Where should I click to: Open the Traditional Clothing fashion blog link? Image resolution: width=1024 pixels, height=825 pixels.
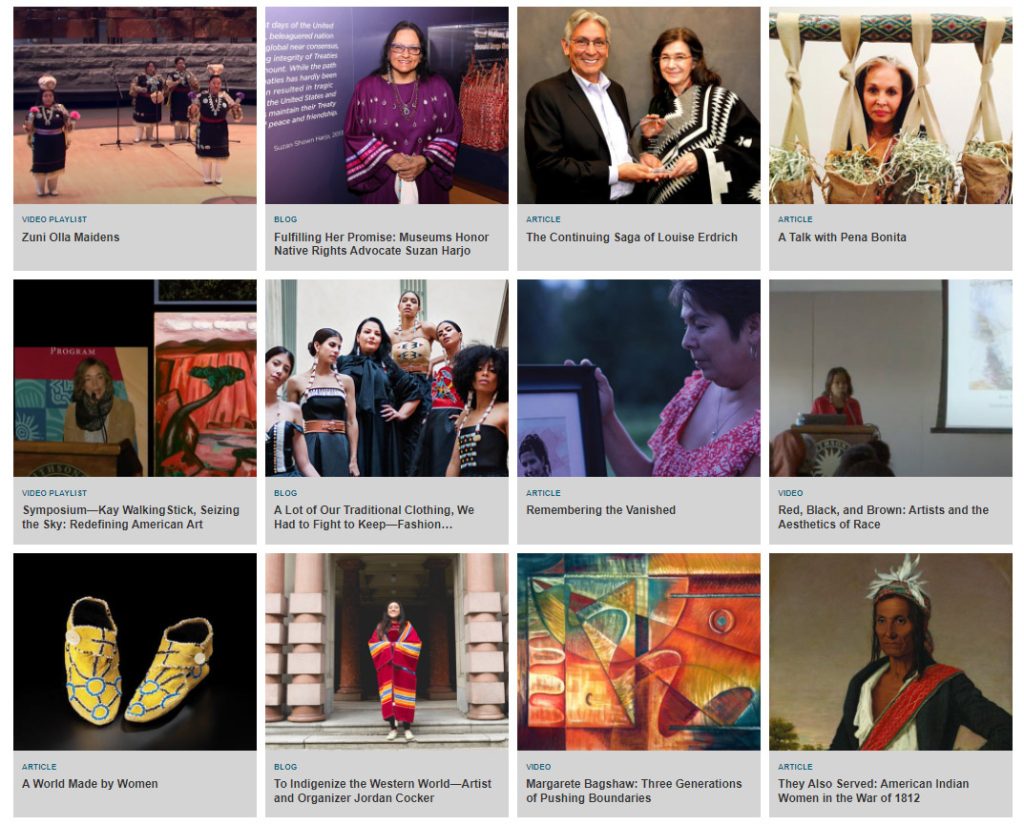pos(374,517)
